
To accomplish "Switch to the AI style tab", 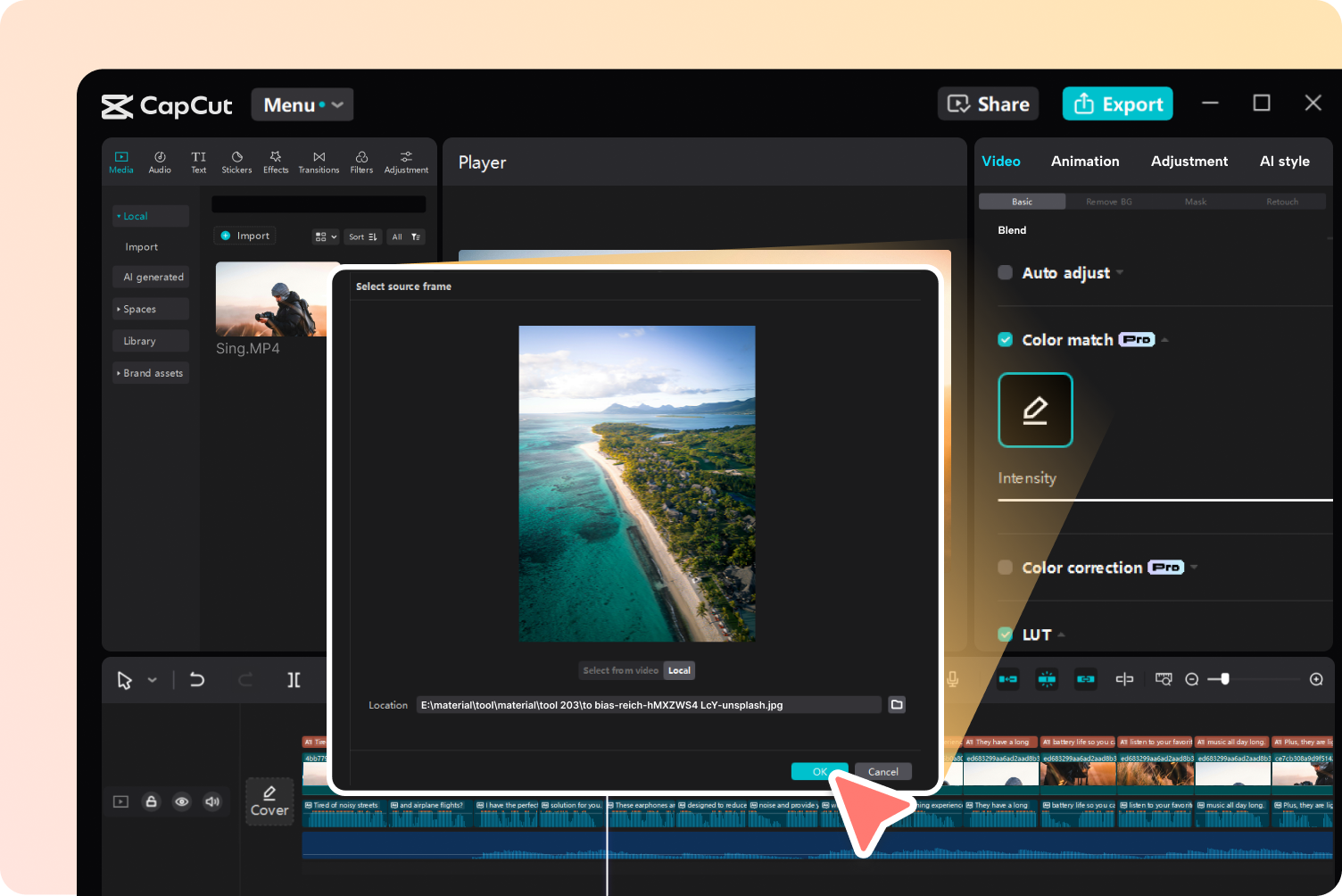I will 1285,162.
